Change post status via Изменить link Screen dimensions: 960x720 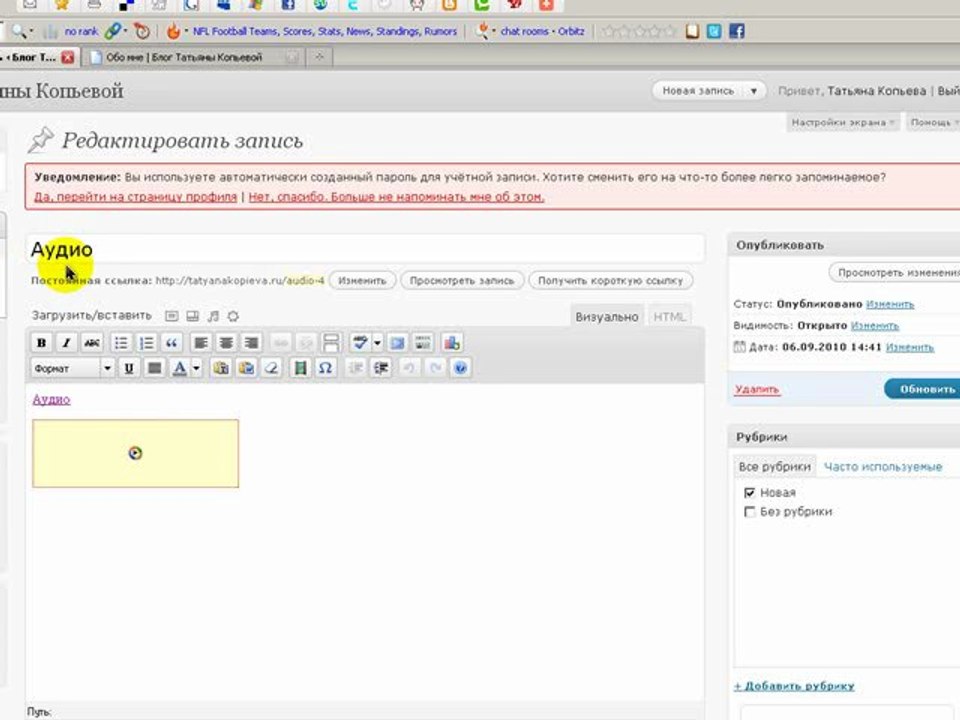(890, 304)
